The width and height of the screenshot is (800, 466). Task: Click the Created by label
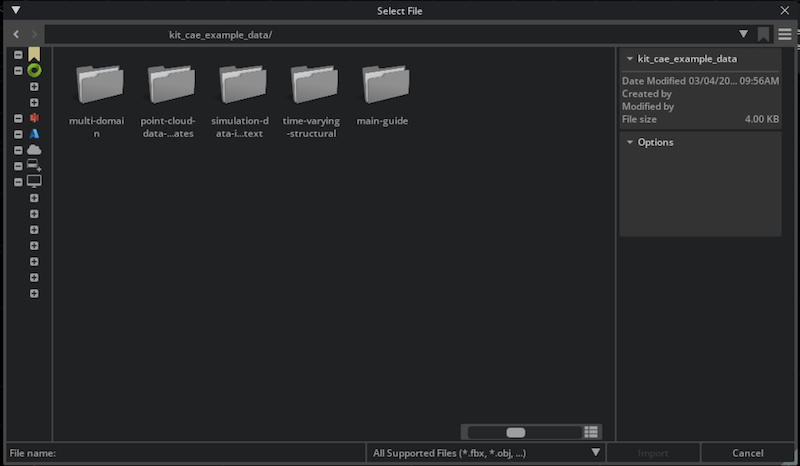pos(646,93)
